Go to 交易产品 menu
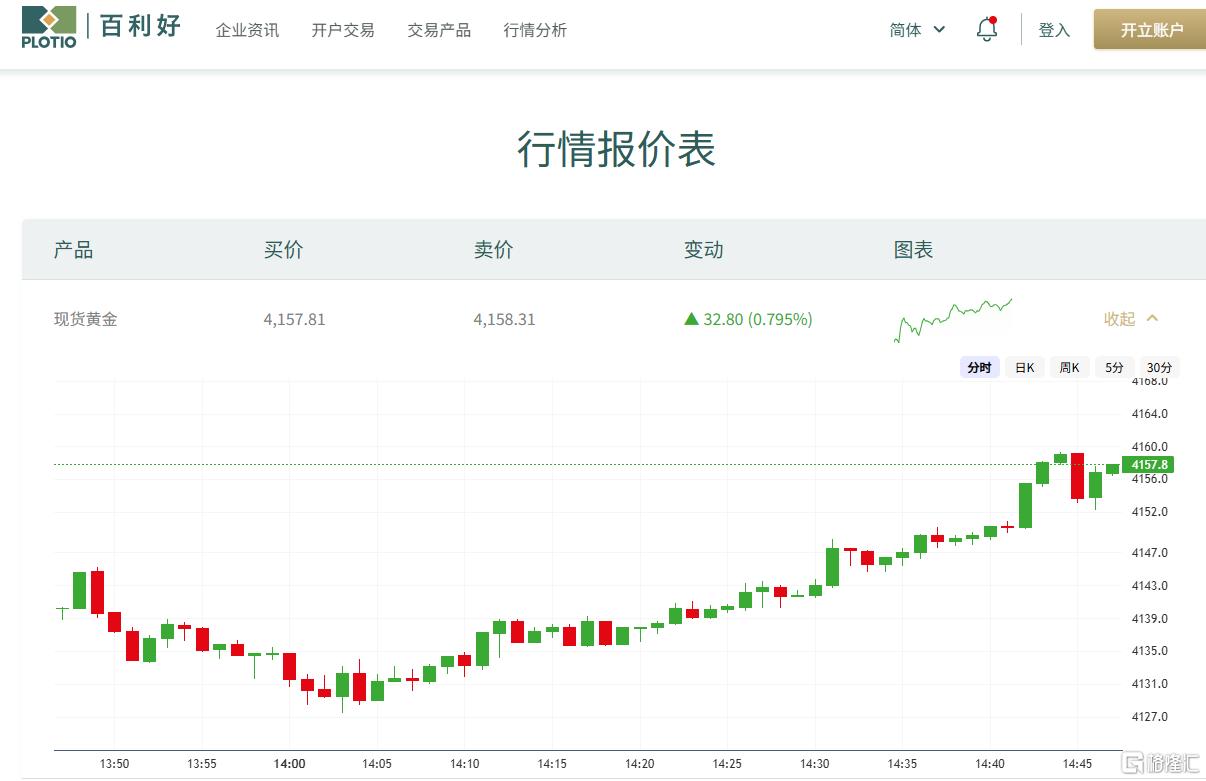 point(439,30)
